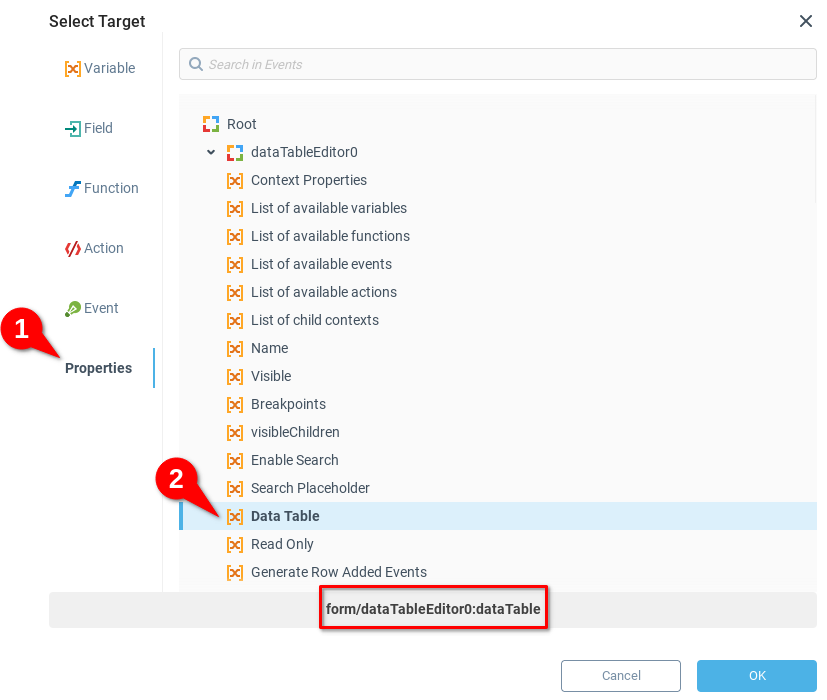The width and height of the screenshot is (827, 700).
Task: Select the Read Only property
Action: click(x=282, y=544)
